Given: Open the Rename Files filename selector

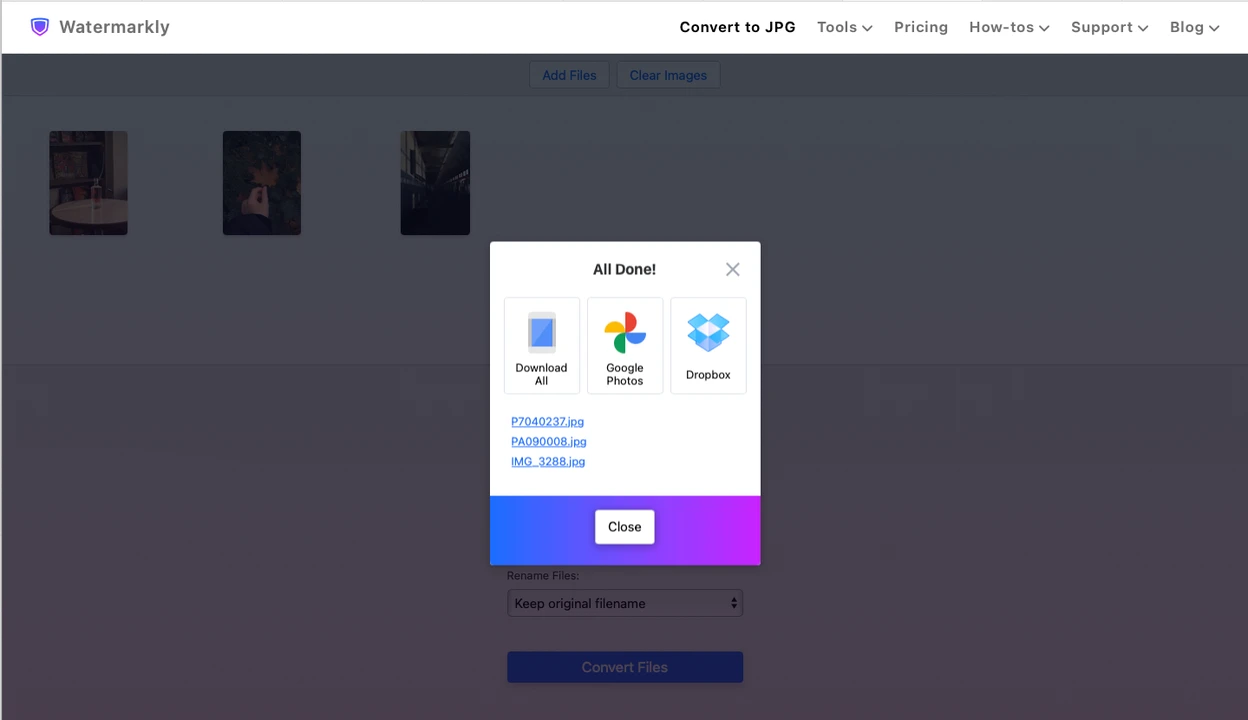Looking at the screenshot, I should [x=624, y=603].
